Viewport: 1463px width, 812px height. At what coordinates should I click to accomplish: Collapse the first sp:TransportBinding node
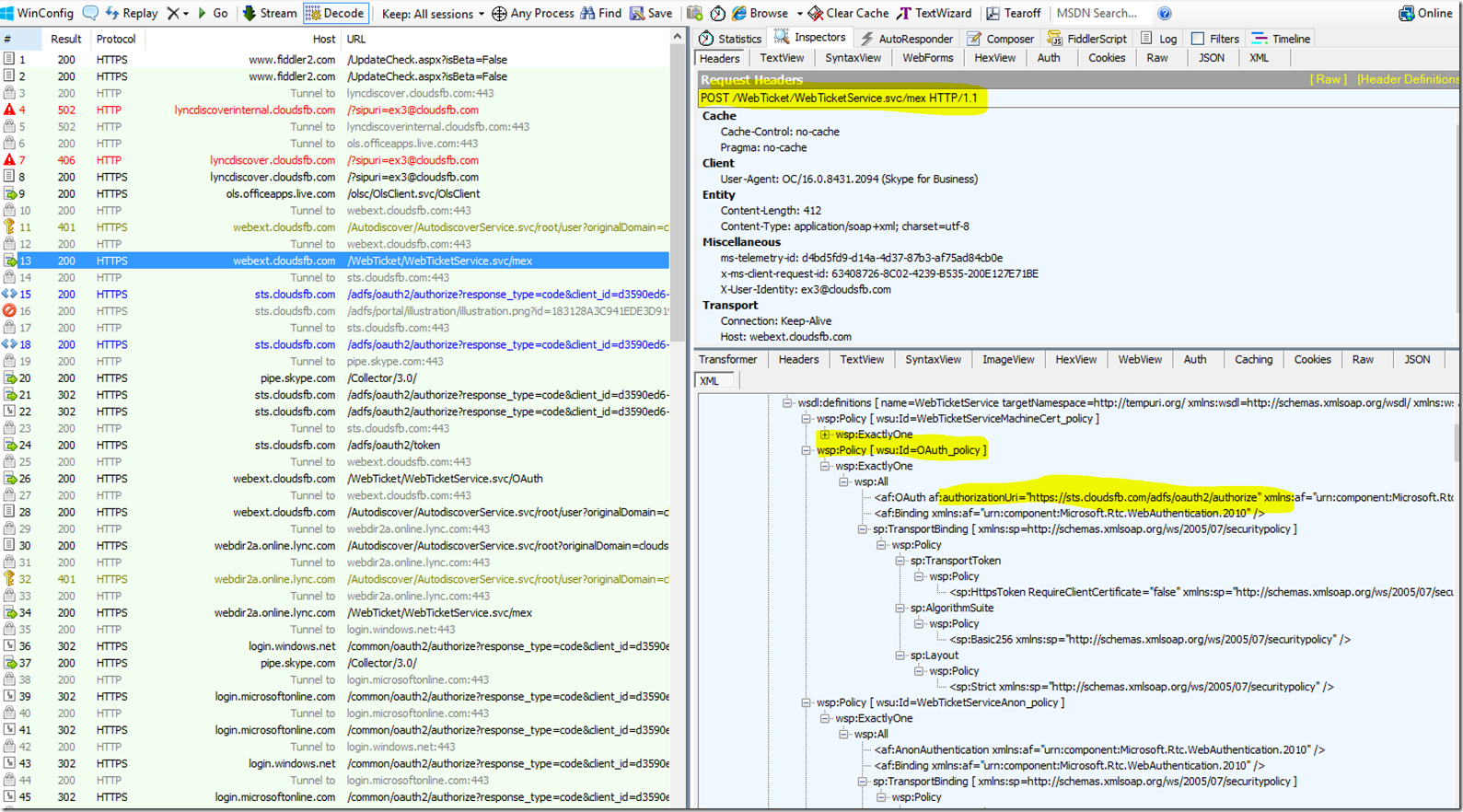coord(863,529)
